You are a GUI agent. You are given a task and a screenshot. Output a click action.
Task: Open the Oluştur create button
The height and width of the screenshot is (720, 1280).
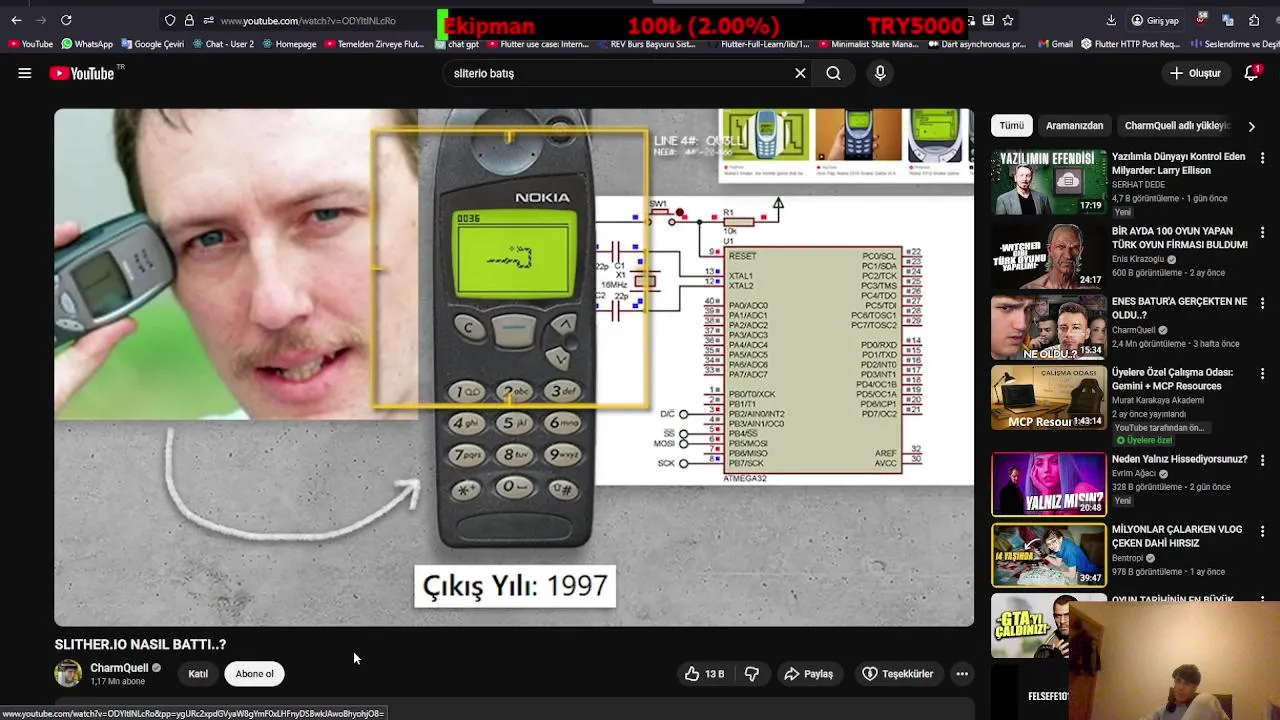click(x=1196, y=73)
